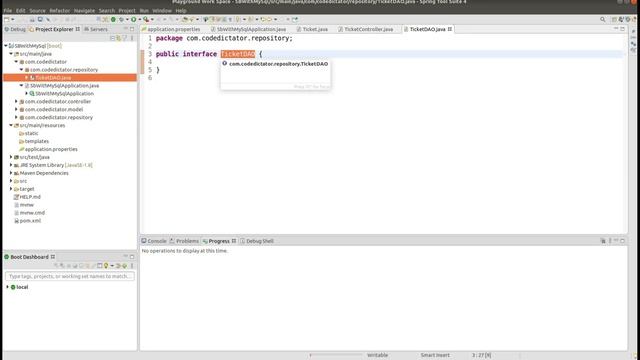Expand the JRE System Library node
Image resolution: width=640 pixels, height=360 pixels.
point(11,165)
